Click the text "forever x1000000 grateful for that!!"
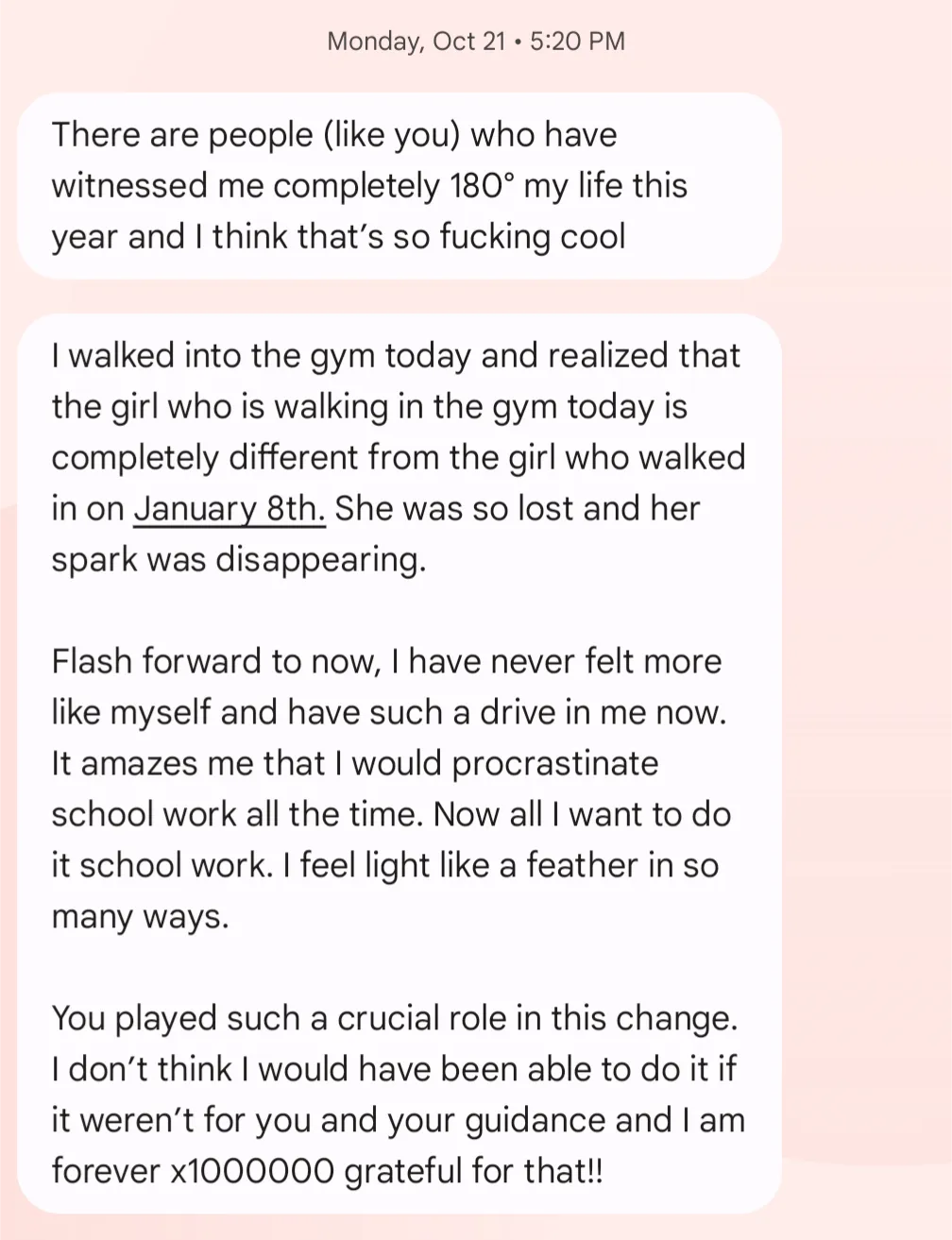The height and width of the screenshot is (1240, 952). pyautogui.click(x=327, y=1171)
